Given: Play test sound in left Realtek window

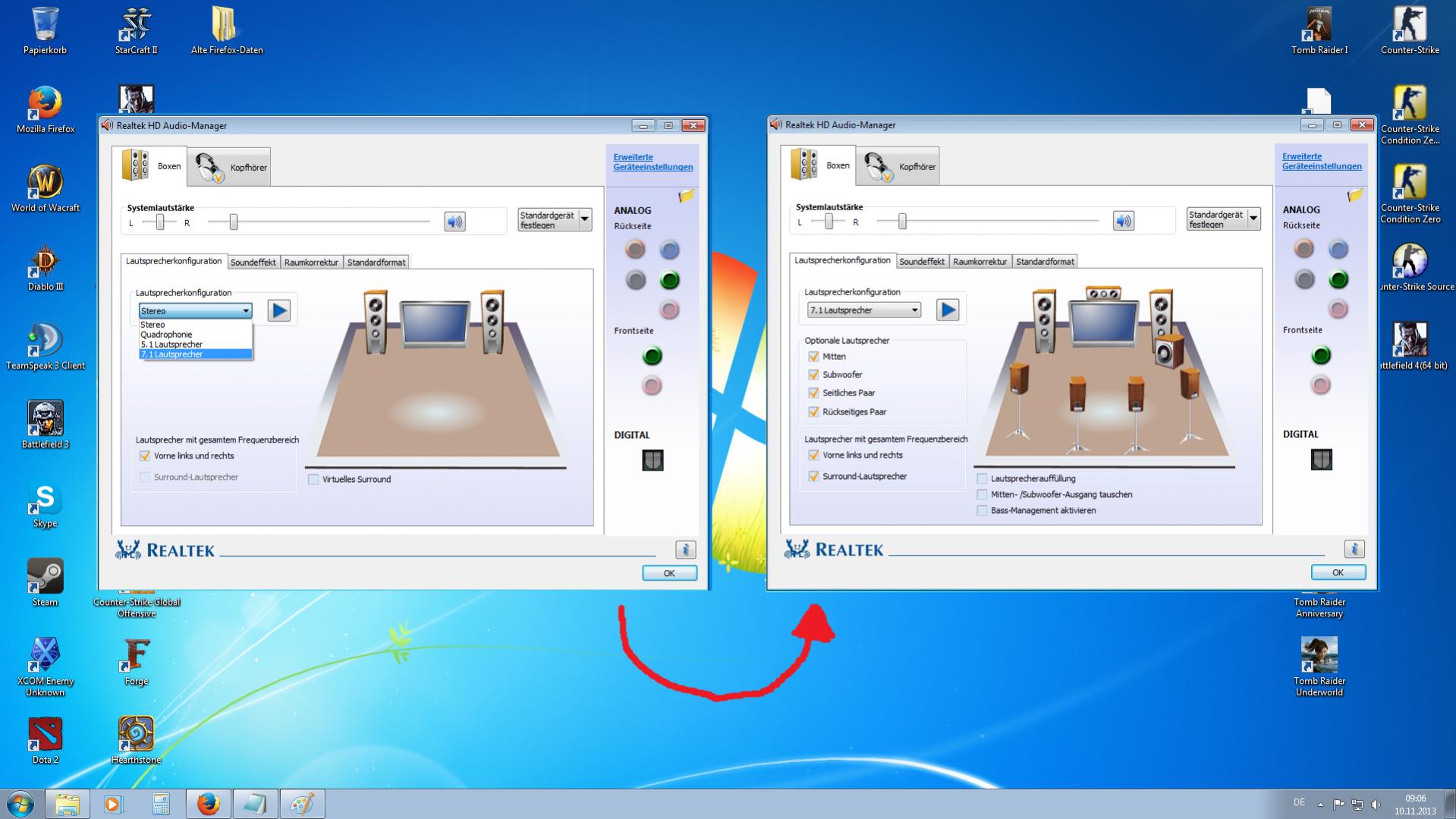Looking at the screenshot, I should click(279, 310).
